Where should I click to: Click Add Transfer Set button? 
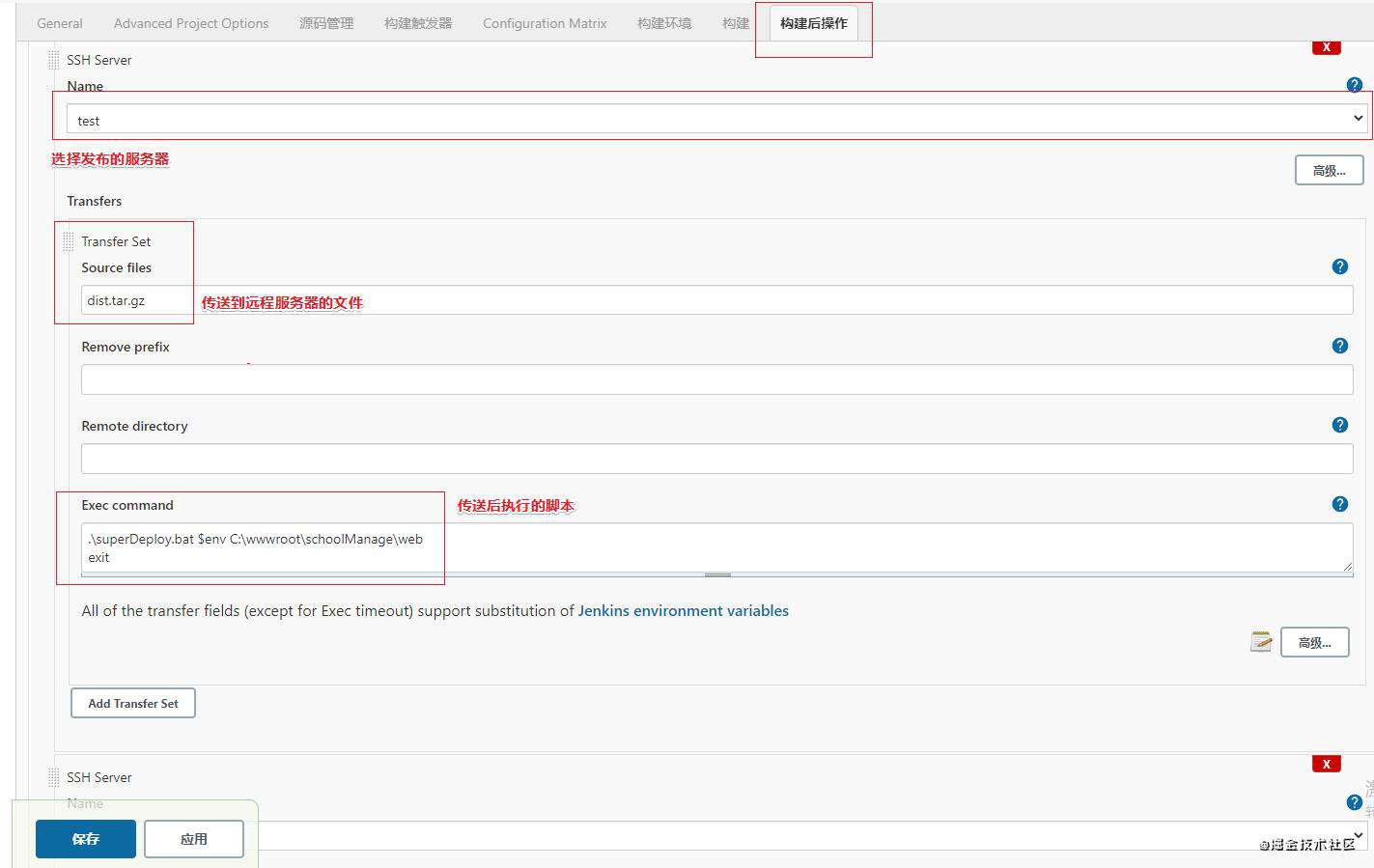pos(133,703)
